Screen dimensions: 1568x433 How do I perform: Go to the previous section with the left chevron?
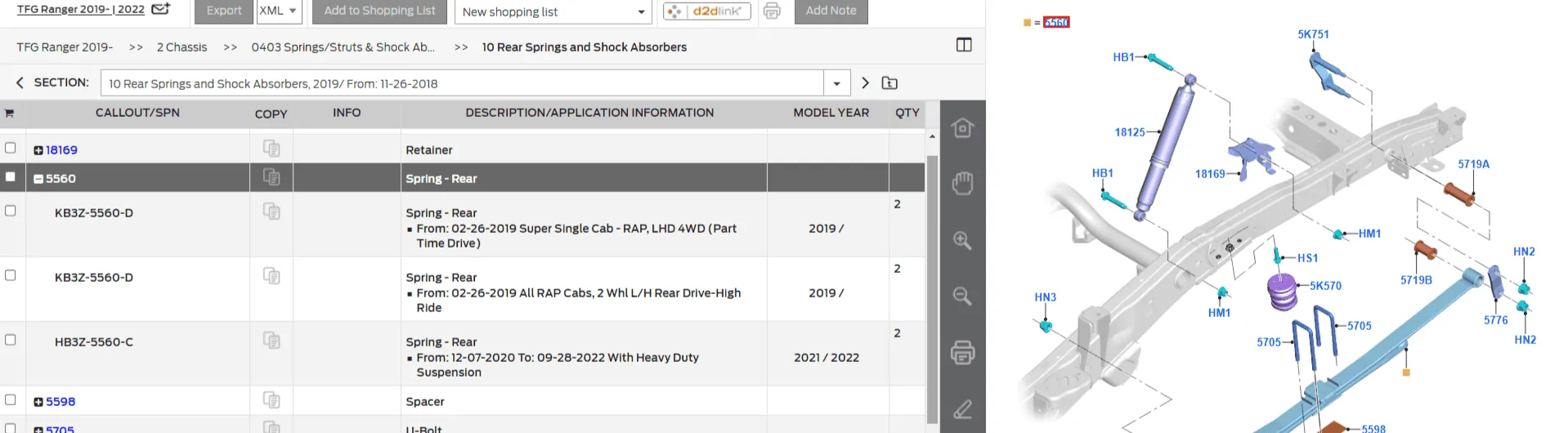click(x=20, y=83)
